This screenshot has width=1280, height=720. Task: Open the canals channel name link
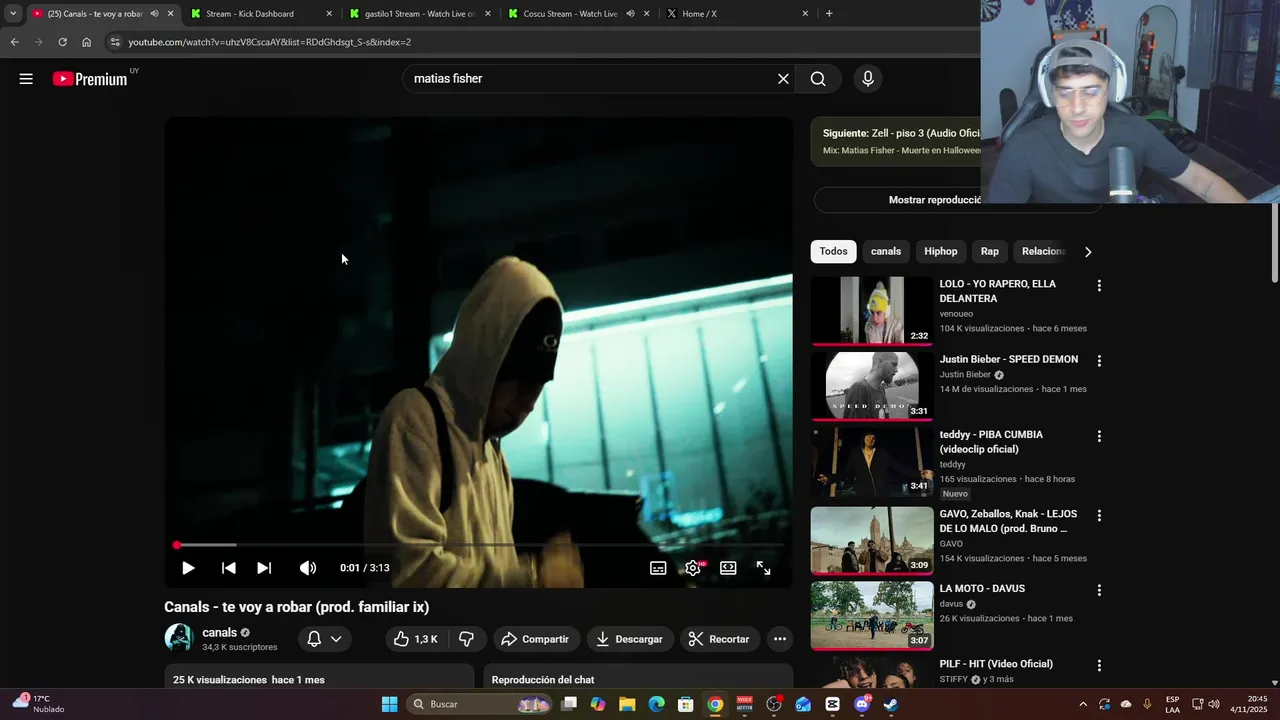pyautogui.click(x=220, y=633)
